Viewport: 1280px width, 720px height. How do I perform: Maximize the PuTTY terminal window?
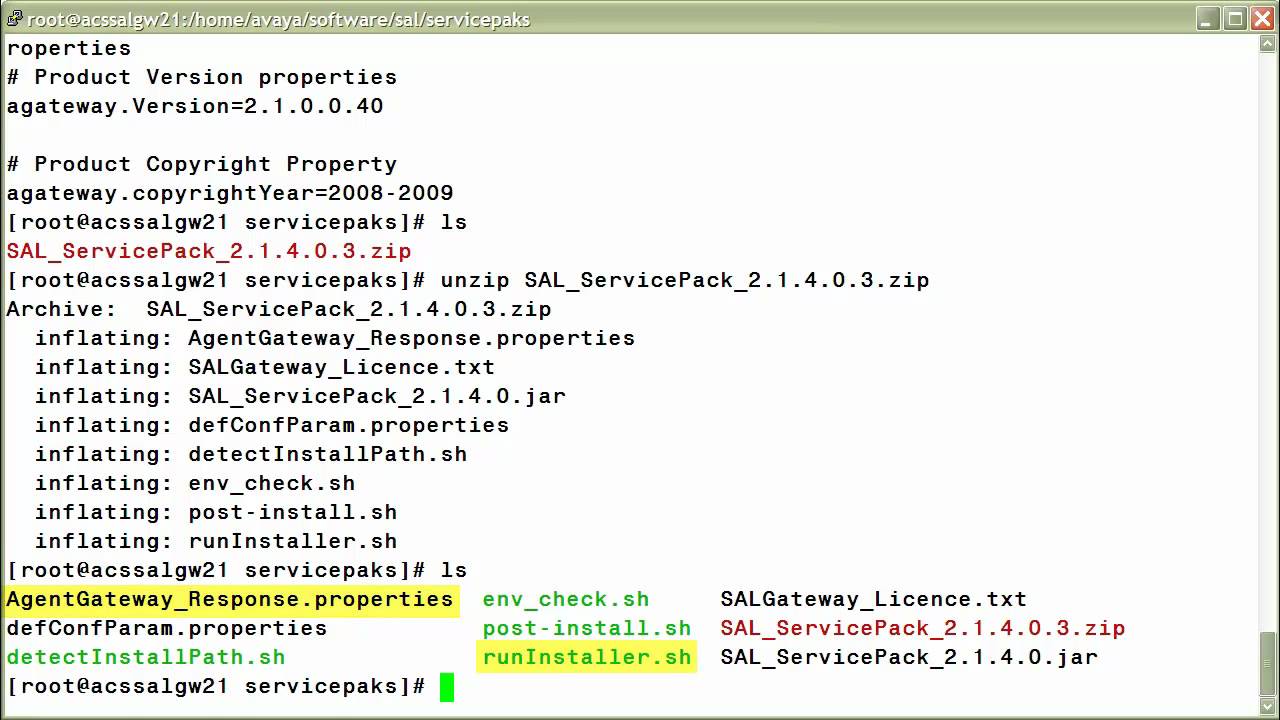(x=1236, y=18)
